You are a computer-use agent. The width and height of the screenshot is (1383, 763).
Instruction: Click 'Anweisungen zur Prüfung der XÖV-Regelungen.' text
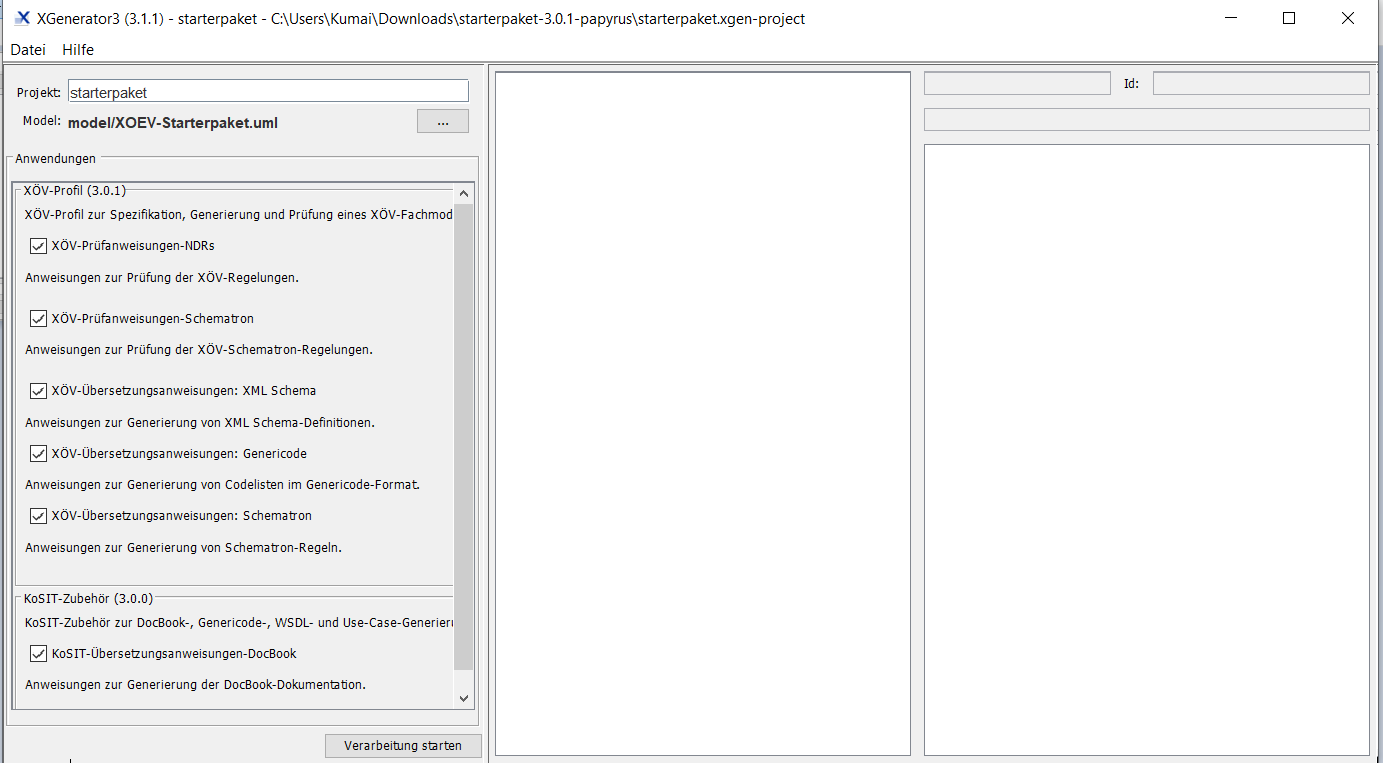(162, 278)
